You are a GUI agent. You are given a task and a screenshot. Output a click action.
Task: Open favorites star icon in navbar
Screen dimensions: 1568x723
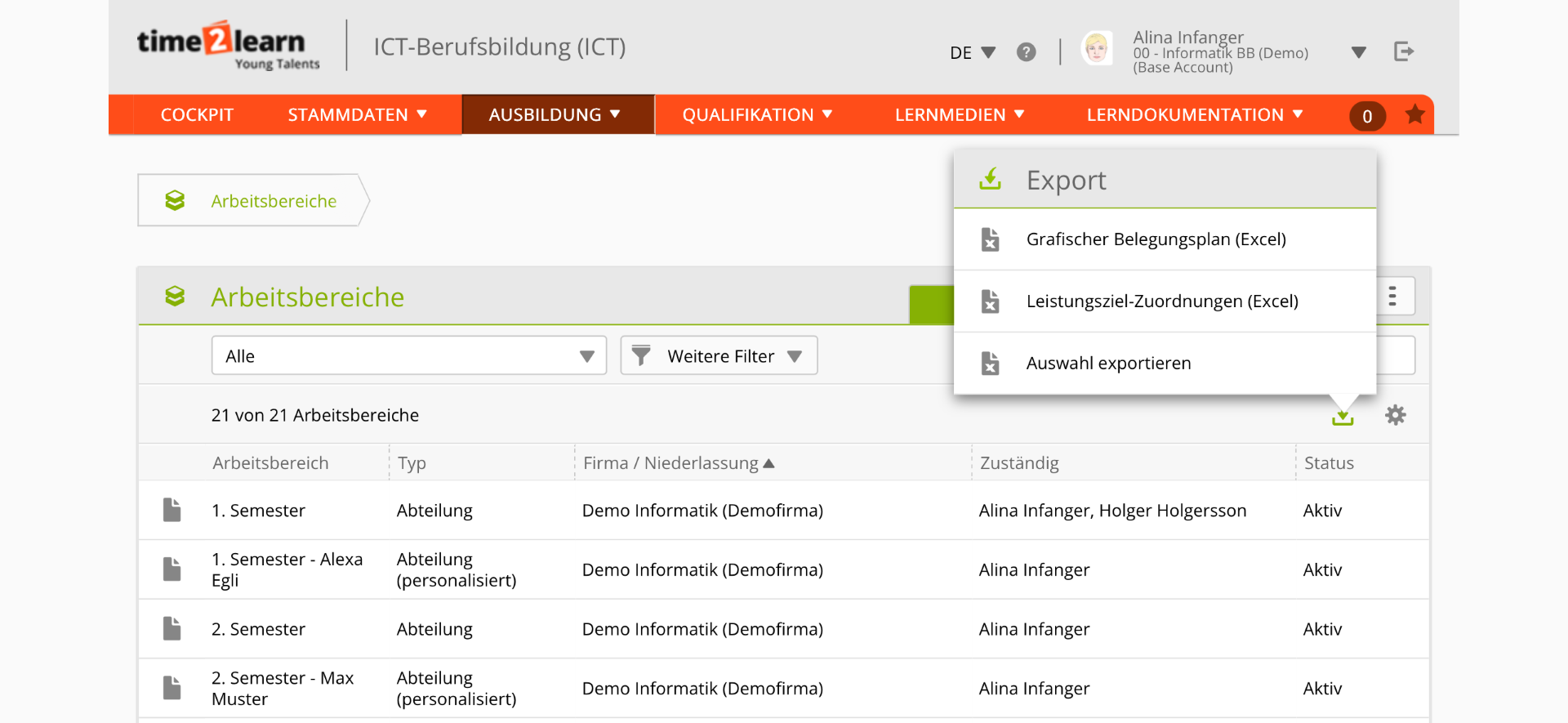coord(1414,115)
